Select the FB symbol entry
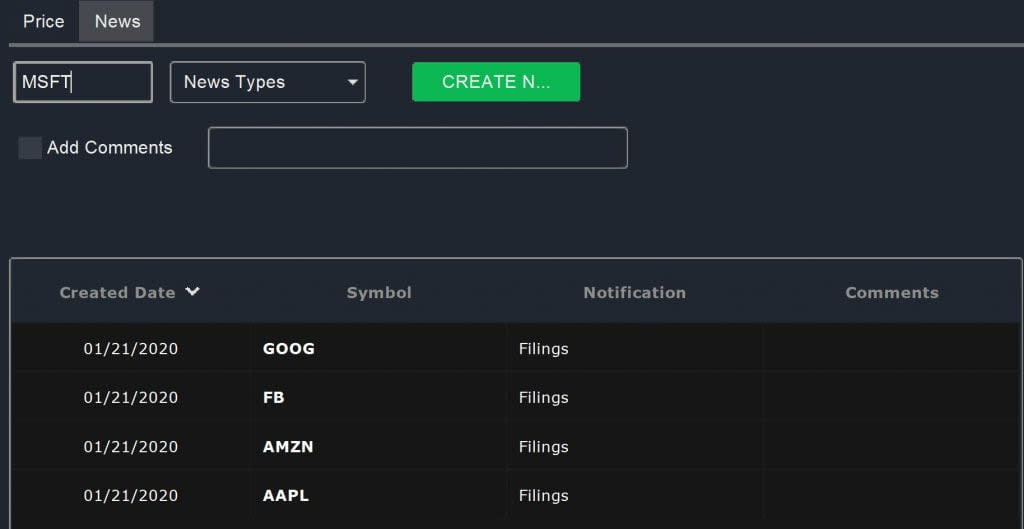The image size is (1024, 529). [274, 397]
